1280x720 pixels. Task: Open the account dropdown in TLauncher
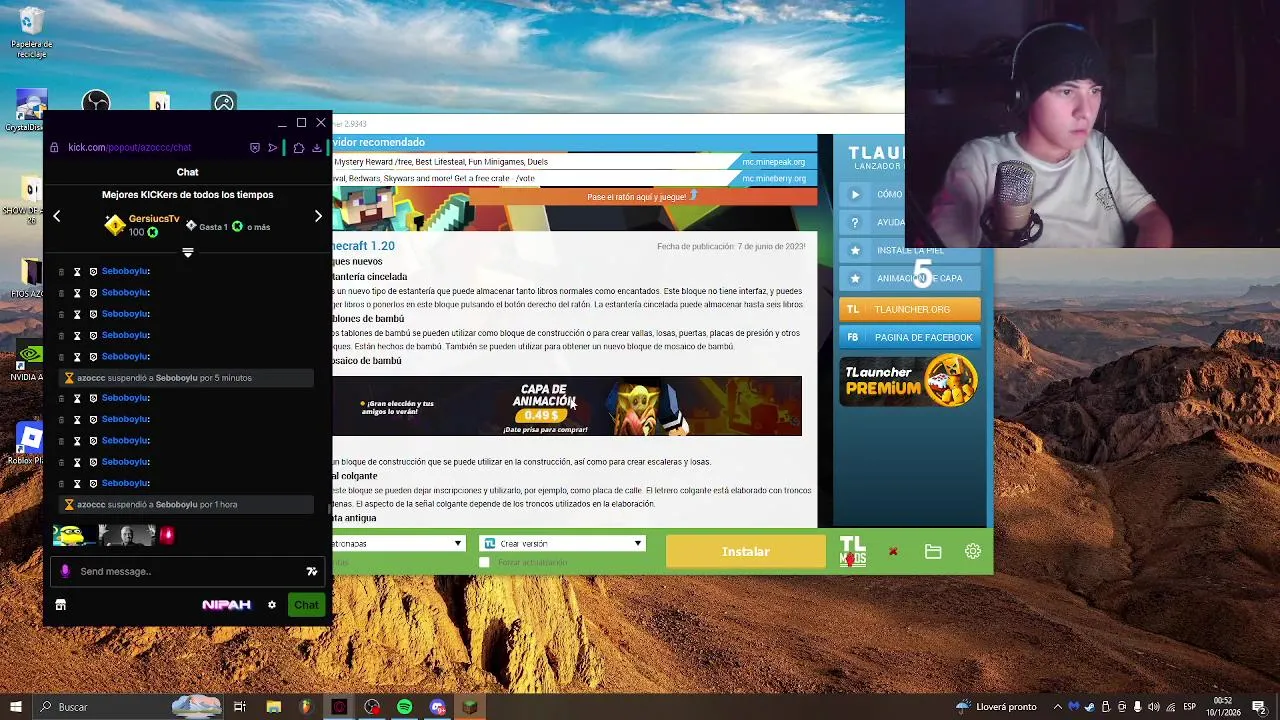pos(398,543)
